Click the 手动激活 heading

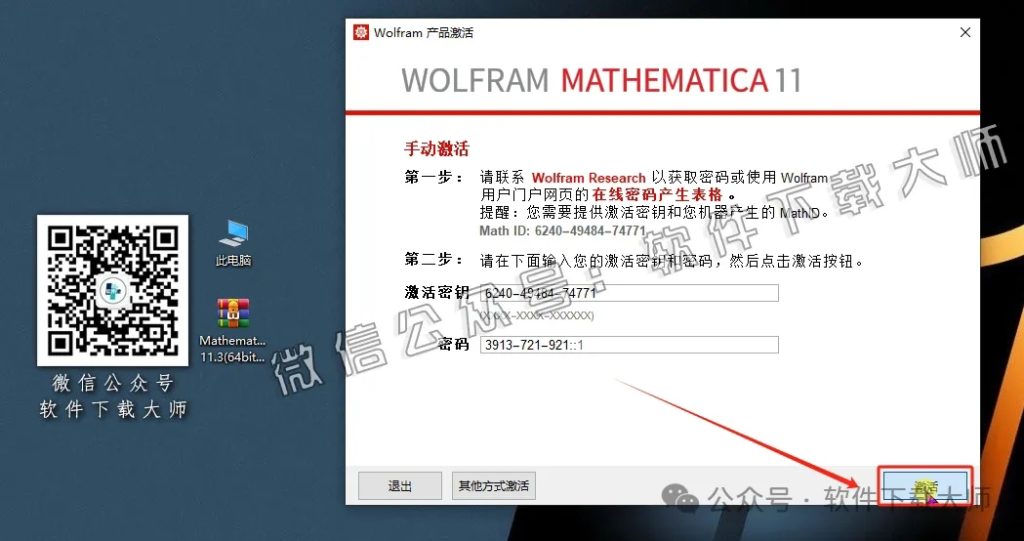436,148
